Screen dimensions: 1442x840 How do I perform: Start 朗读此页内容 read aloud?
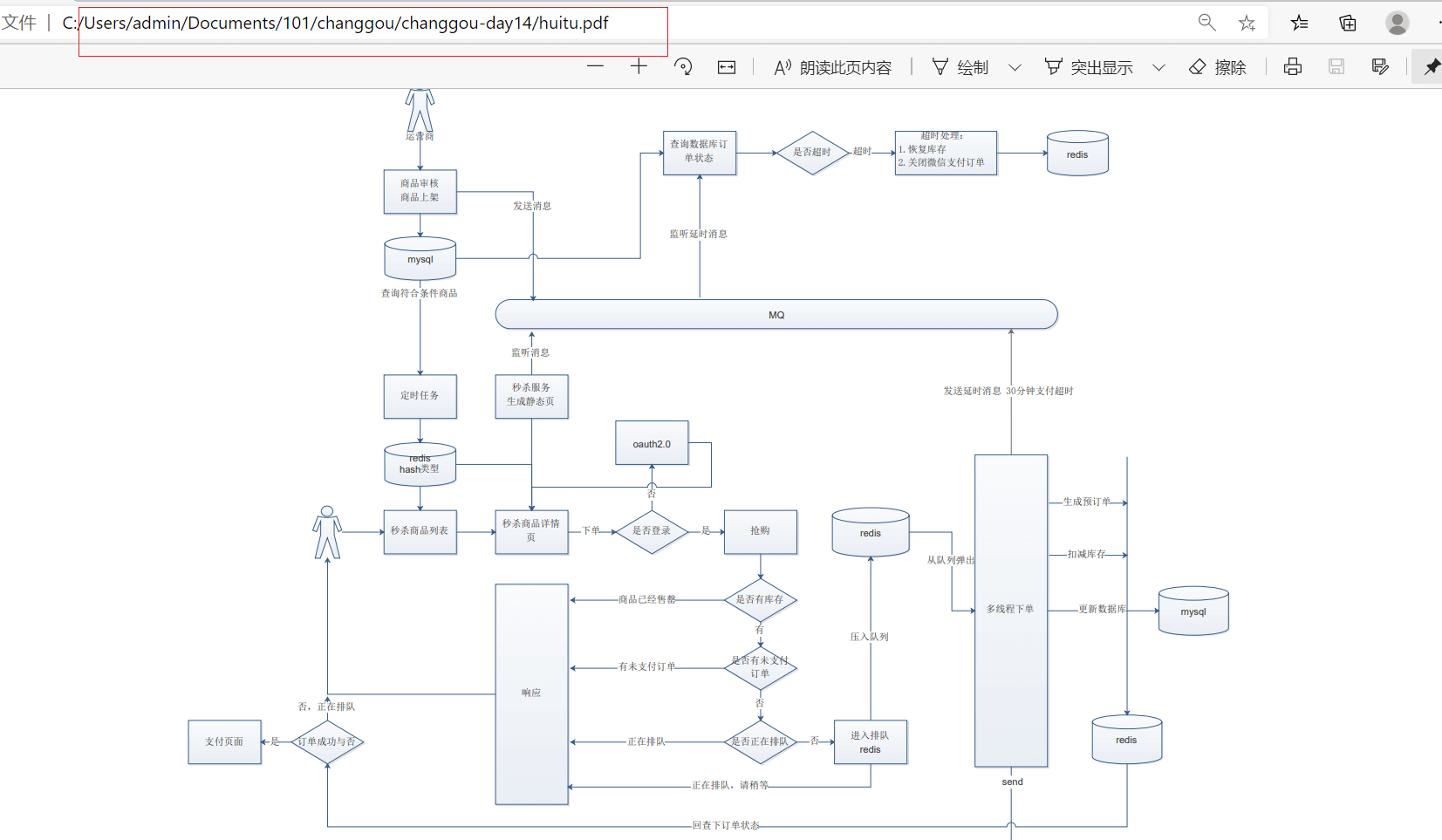(x=832, y=67)
